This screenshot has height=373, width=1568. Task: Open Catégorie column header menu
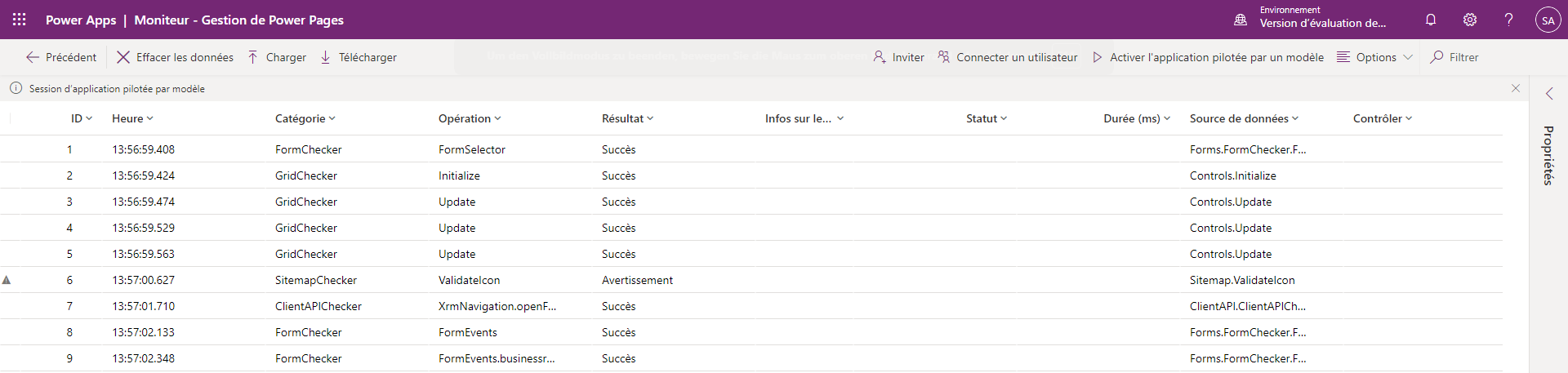pyautogui.click(x=305, y=118)
